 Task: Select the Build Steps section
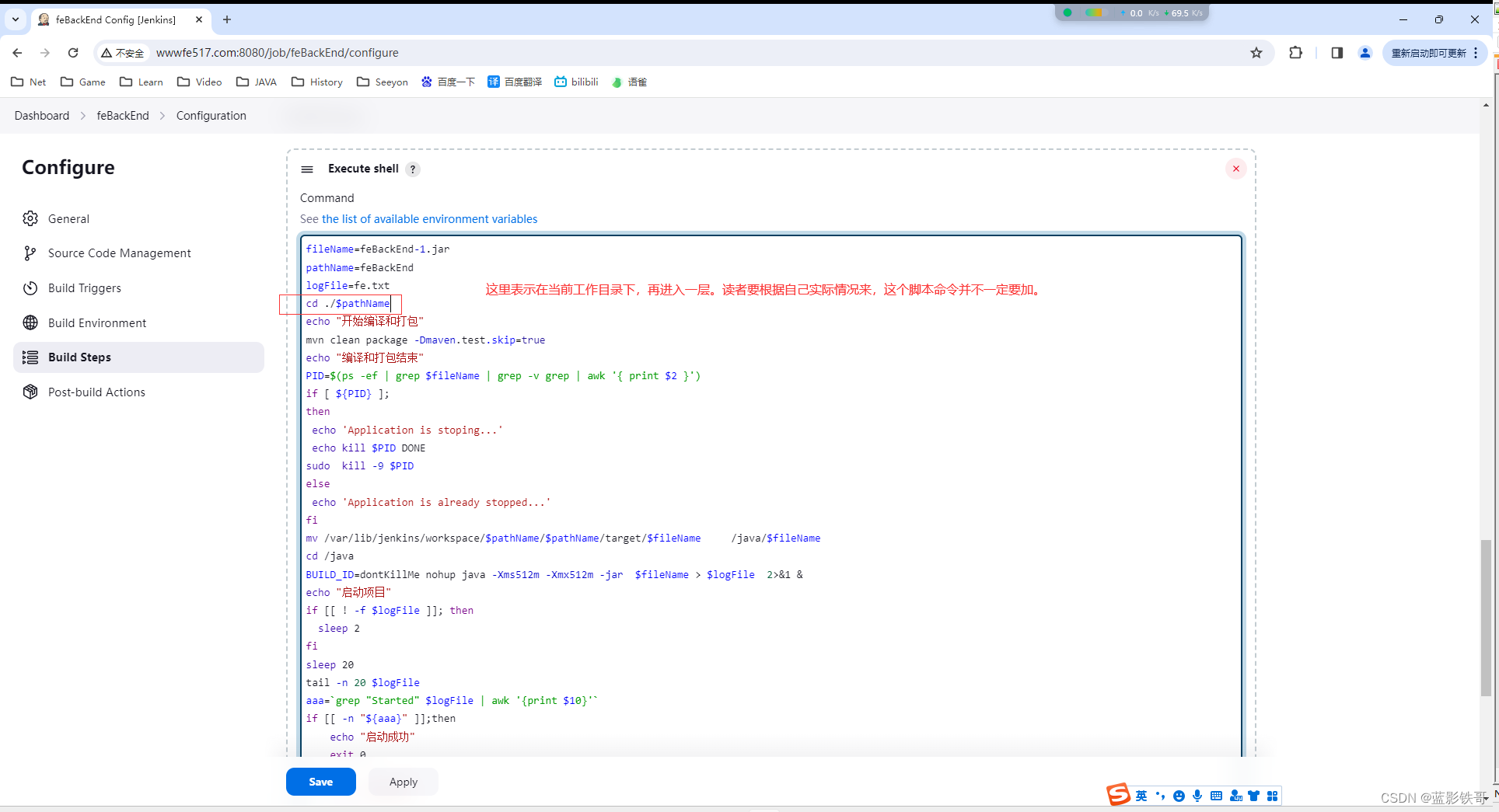[138, 357]
